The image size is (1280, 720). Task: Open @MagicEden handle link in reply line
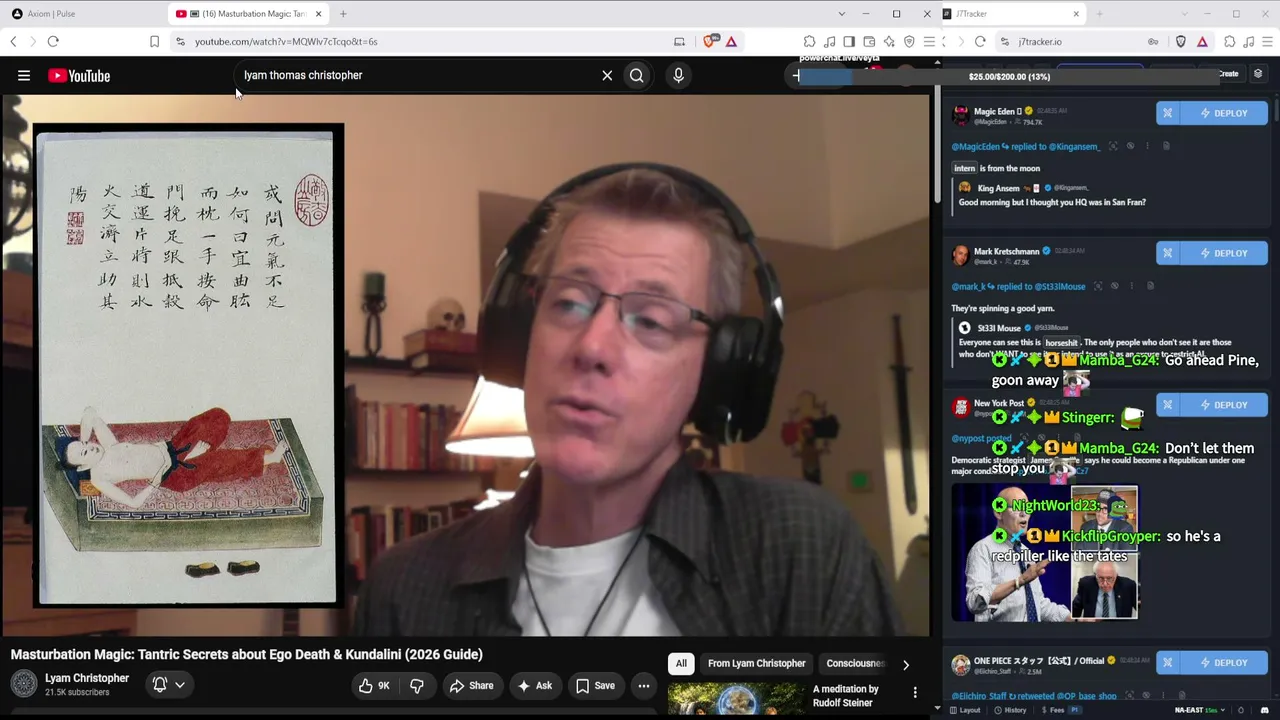click(976, 146)
